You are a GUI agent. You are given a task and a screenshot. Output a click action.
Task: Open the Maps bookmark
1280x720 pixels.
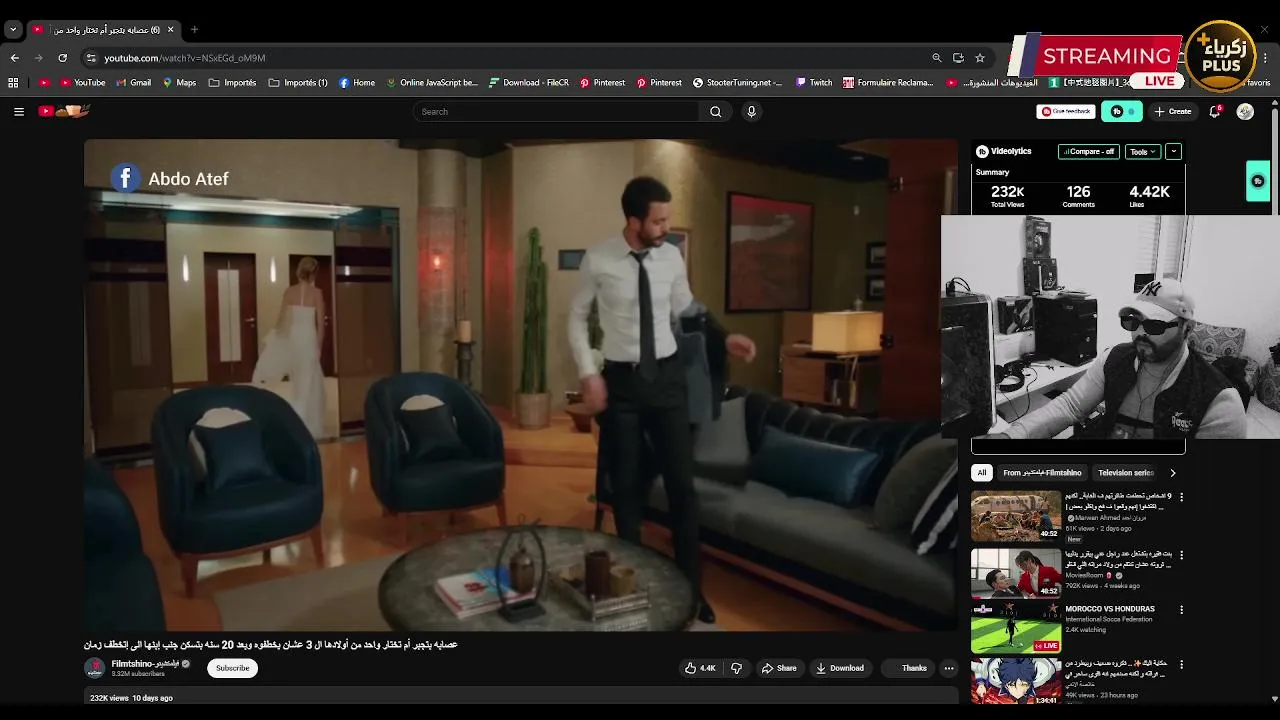click(179, 83)
